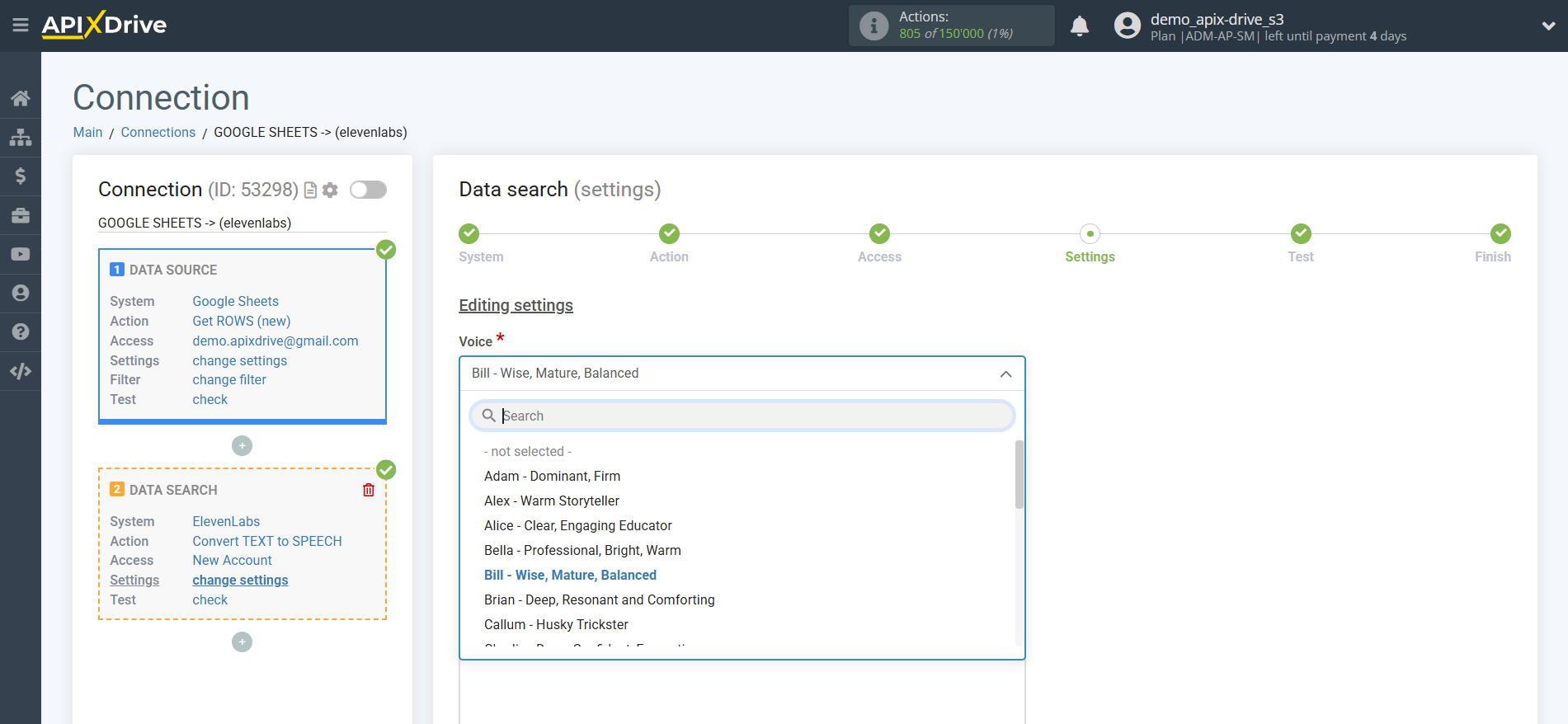
Task: Open the billing dollar sidebar icon
Action: (21, 176)
